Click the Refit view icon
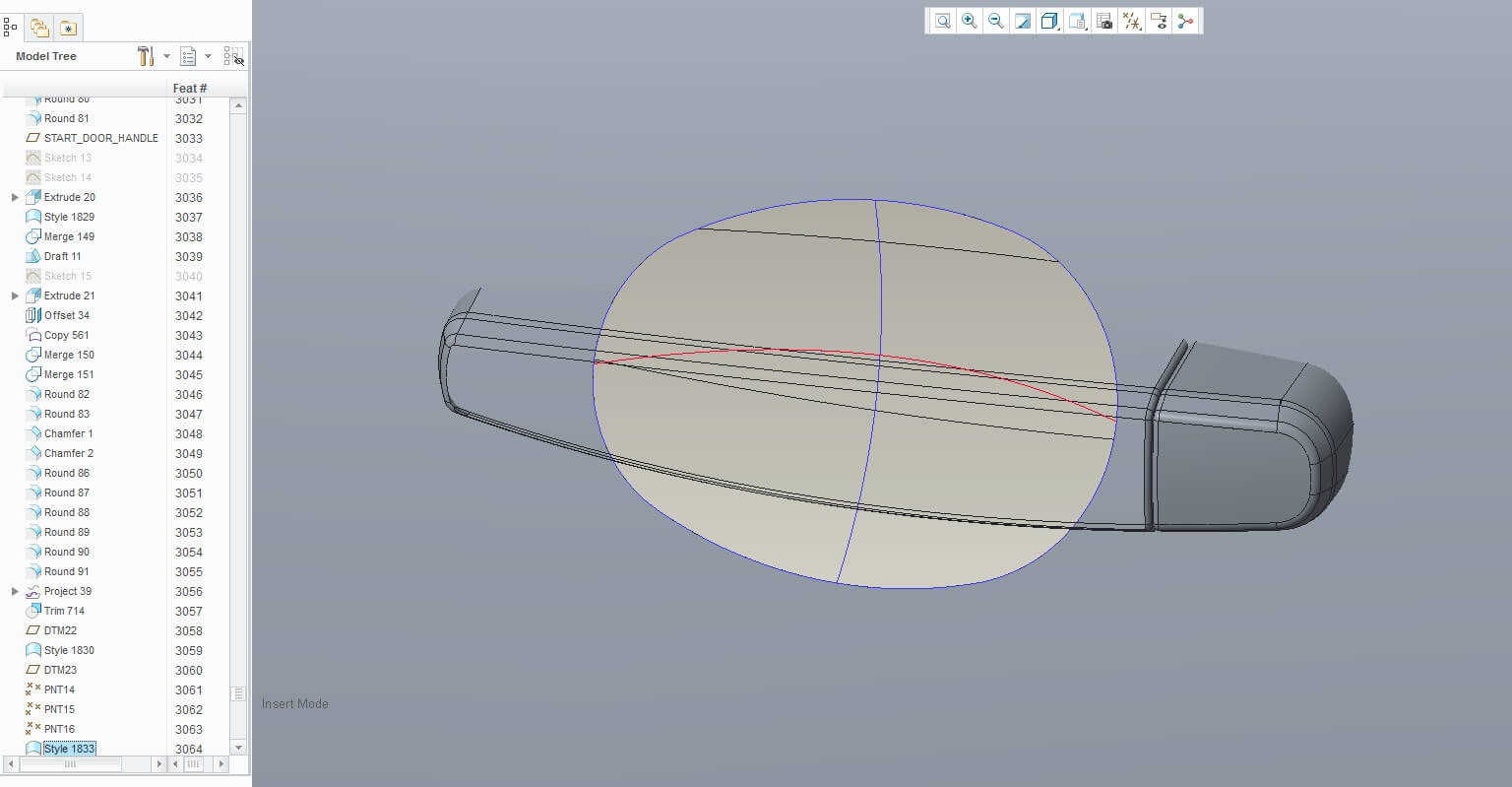Viewport: 1512px width, 787px height. (x=943, y=21)
